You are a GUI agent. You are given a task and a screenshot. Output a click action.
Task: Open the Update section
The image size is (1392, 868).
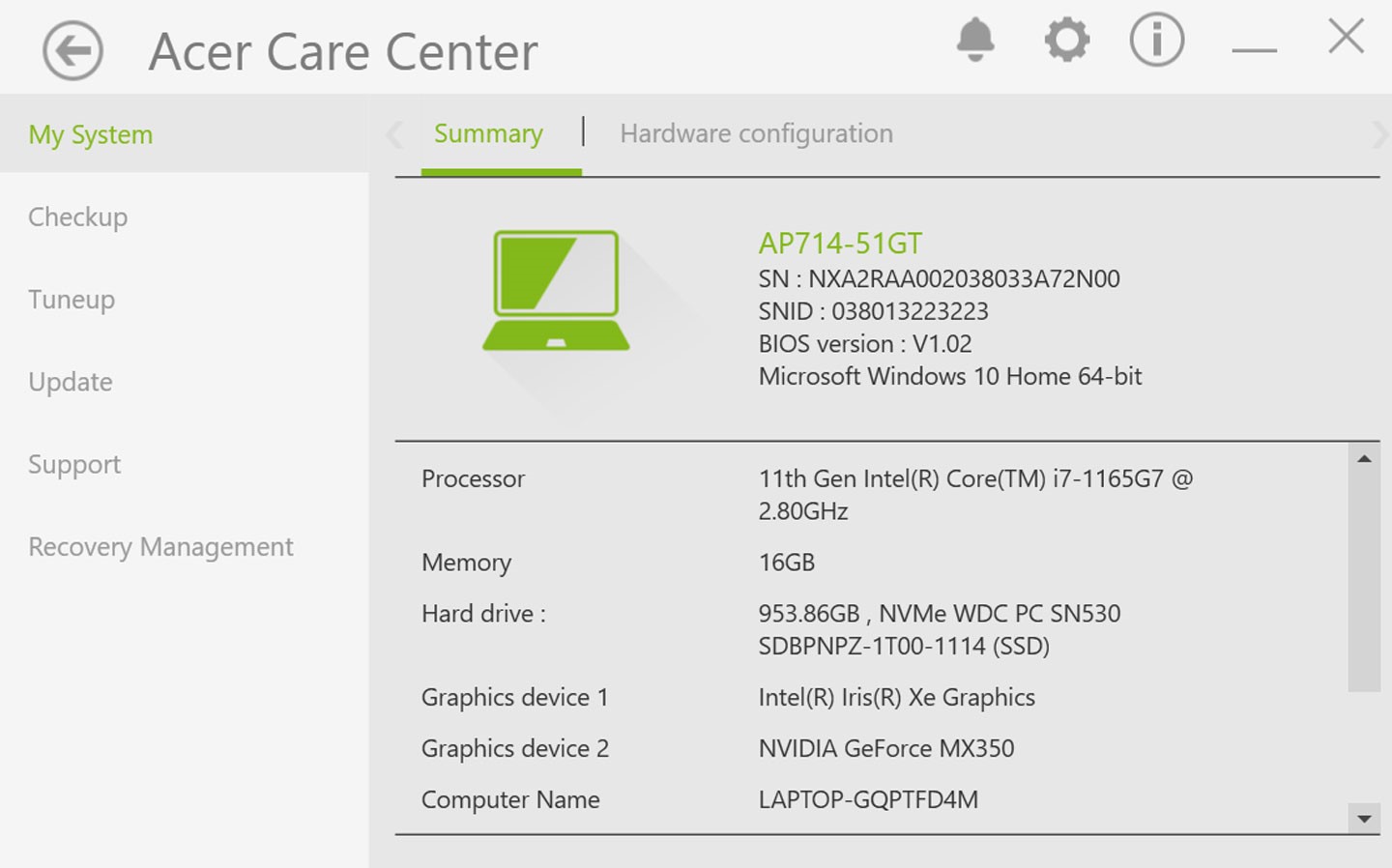pos(71,382)
